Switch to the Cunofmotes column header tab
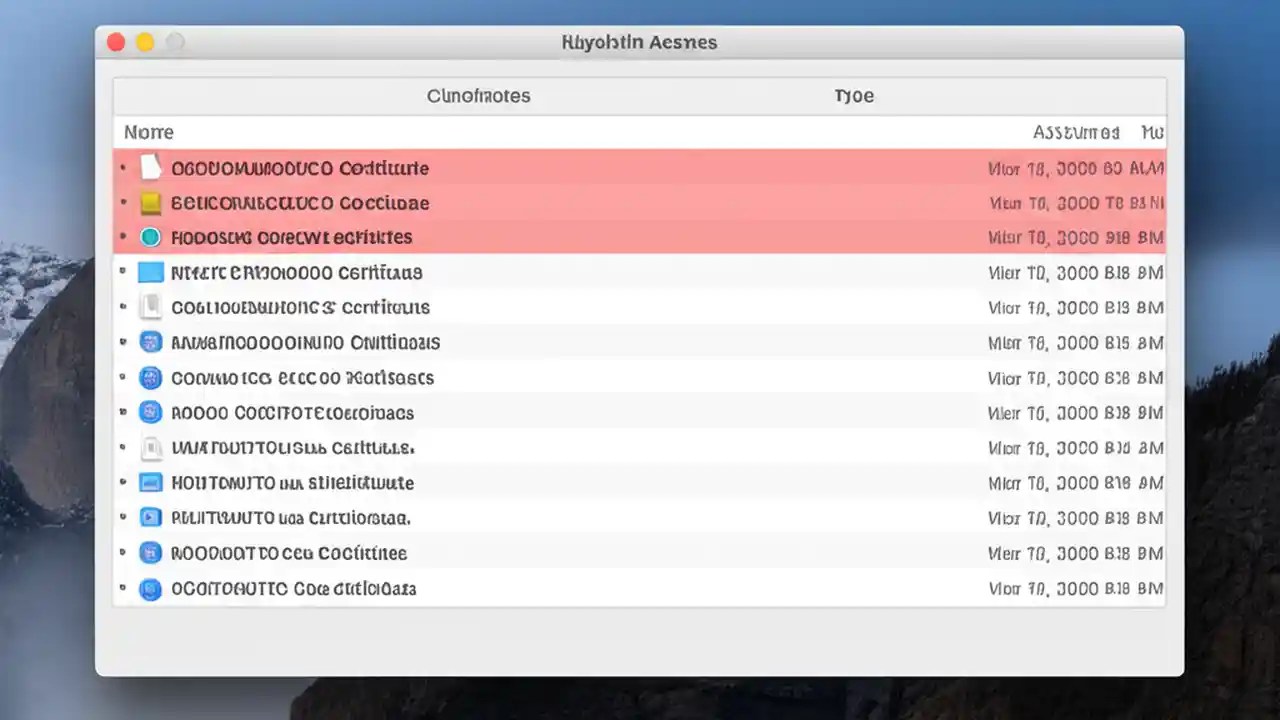 coord(478,95)
